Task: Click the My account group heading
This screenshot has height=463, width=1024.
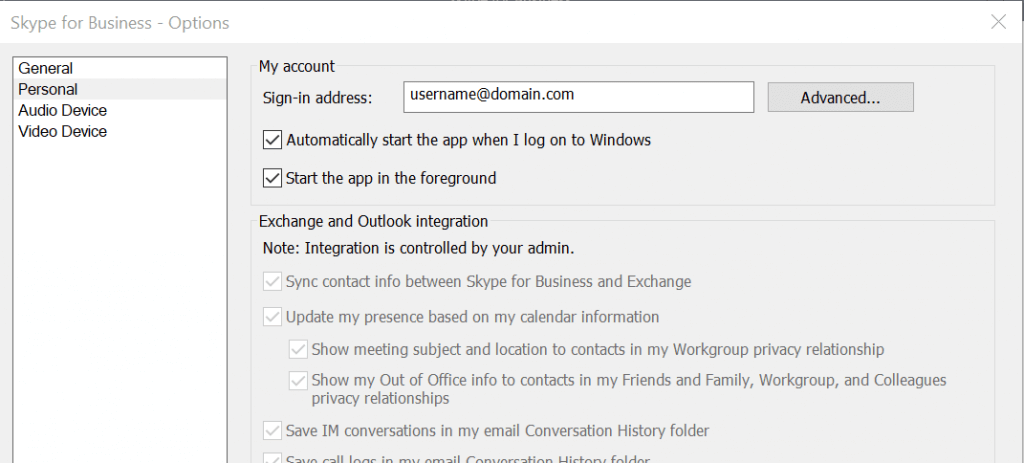Action: point(297,66)
